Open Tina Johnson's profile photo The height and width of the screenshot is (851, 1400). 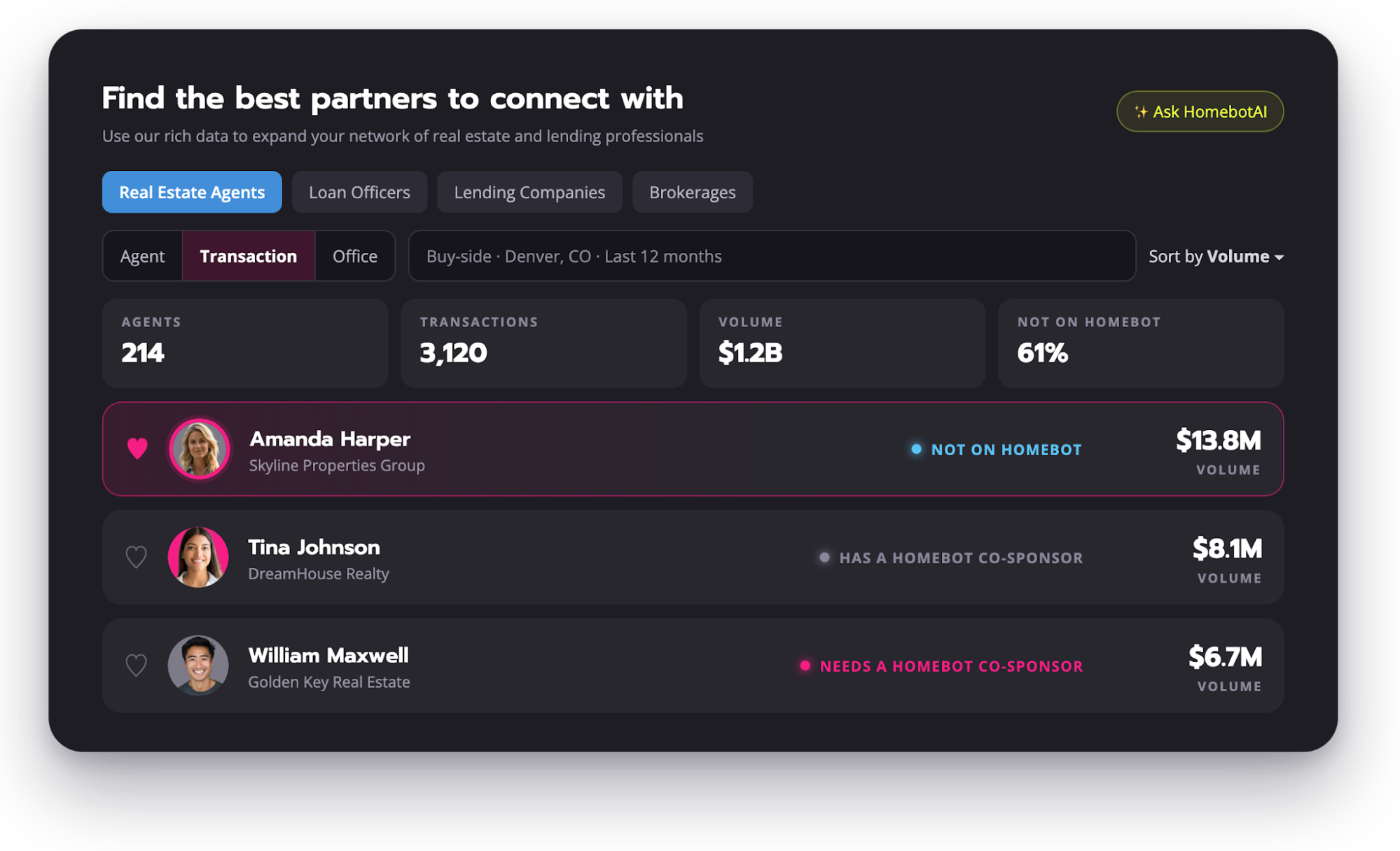pyautogui.click(x=198, y=557)
